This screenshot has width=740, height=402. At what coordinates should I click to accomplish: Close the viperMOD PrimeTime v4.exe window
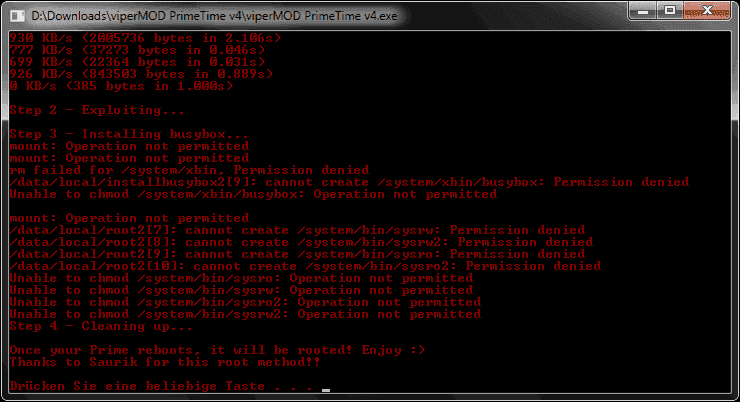coord(706,10)
